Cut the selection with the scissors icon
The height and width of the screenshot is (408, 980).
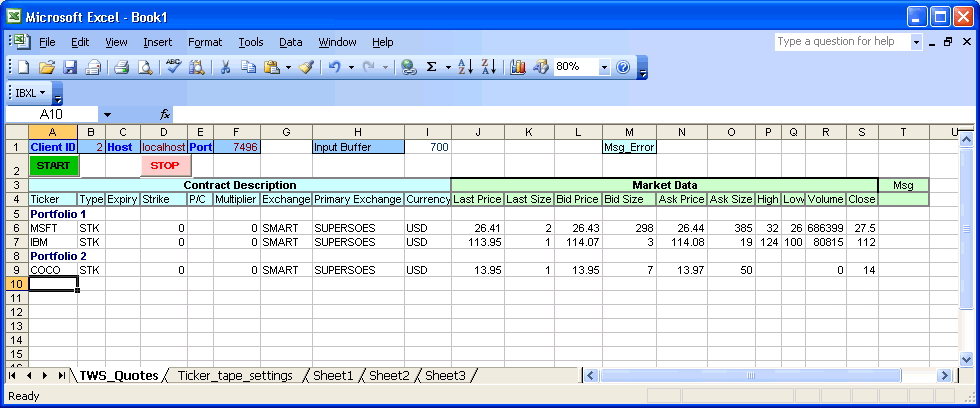(226, 67)
